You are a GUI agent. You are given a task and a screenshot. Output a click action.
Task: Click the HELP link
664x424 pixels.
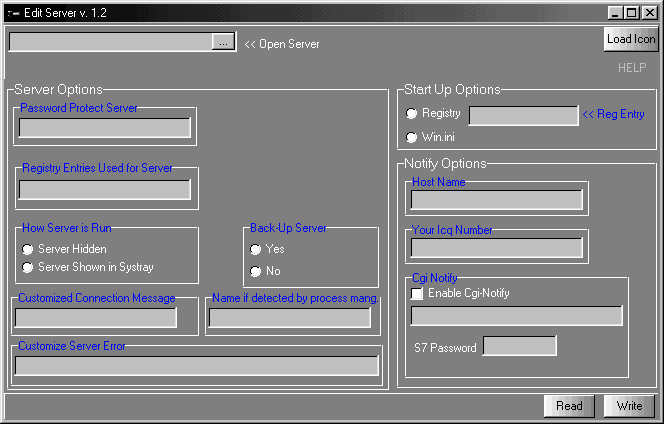(631, 68)
